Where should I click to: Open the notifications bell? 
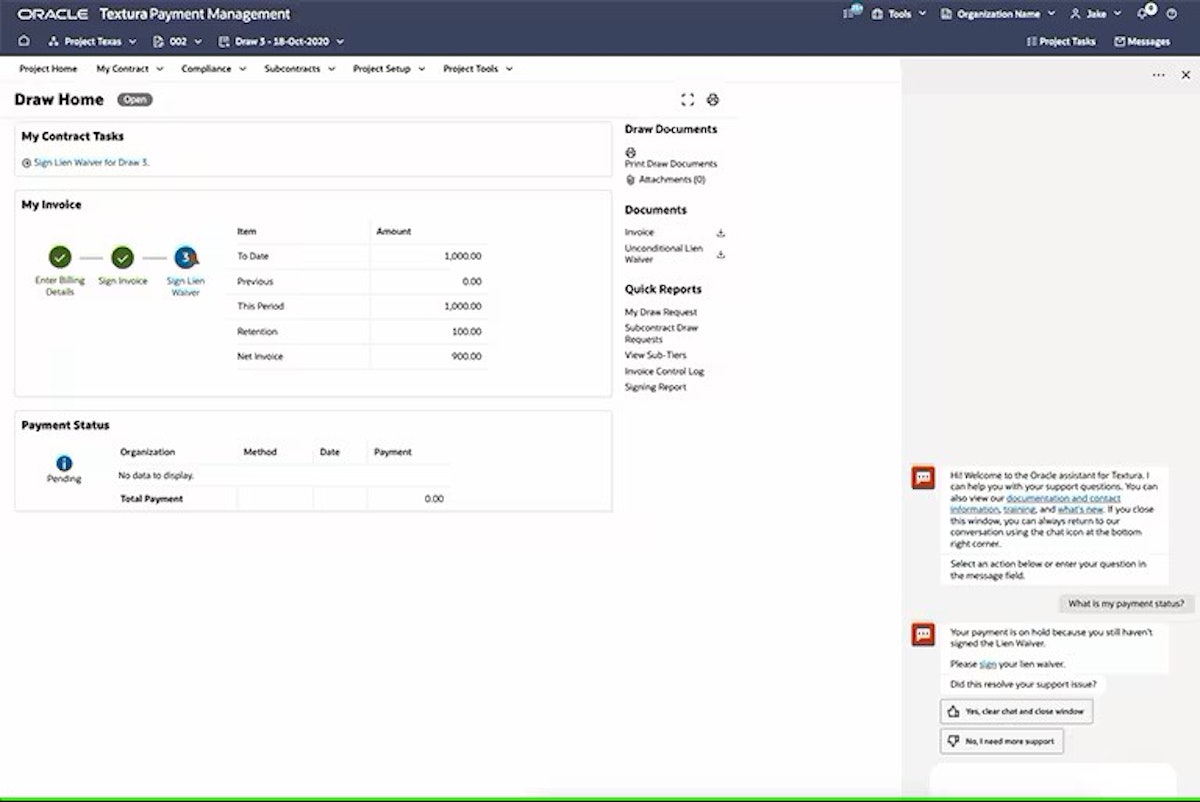point(1143,13)
